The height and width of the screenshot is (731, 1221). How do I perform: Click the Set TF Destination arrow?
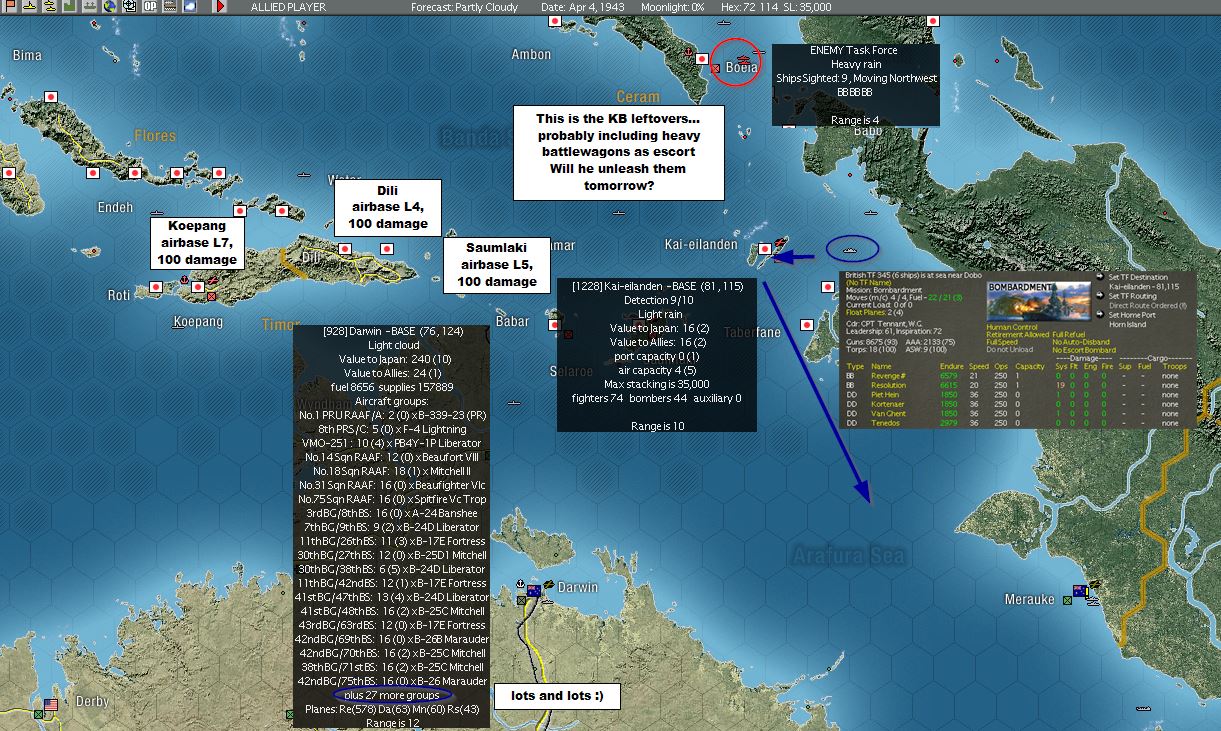[1100, 277]
